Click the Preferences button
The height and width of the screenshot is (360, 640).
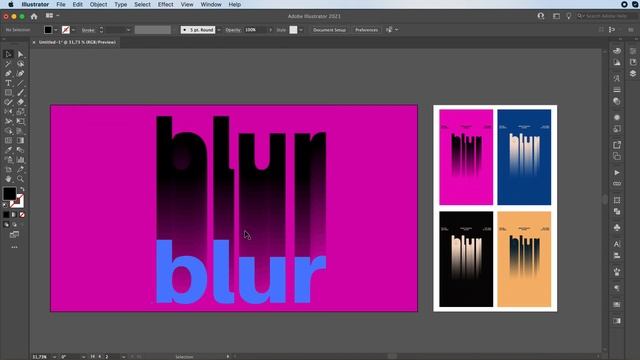366,30
